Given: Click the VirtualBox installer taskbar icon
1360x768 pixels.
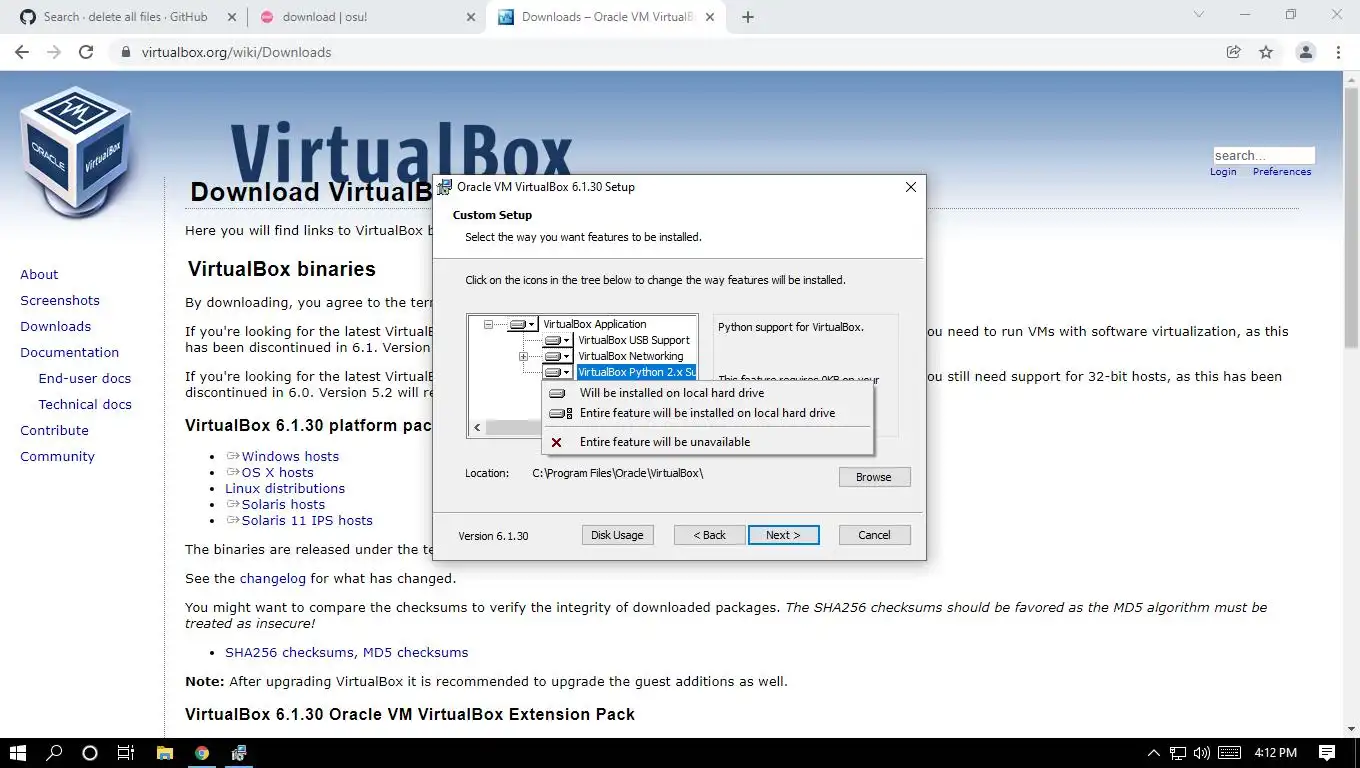Looking at the screenshot, I should click(240, 753).
